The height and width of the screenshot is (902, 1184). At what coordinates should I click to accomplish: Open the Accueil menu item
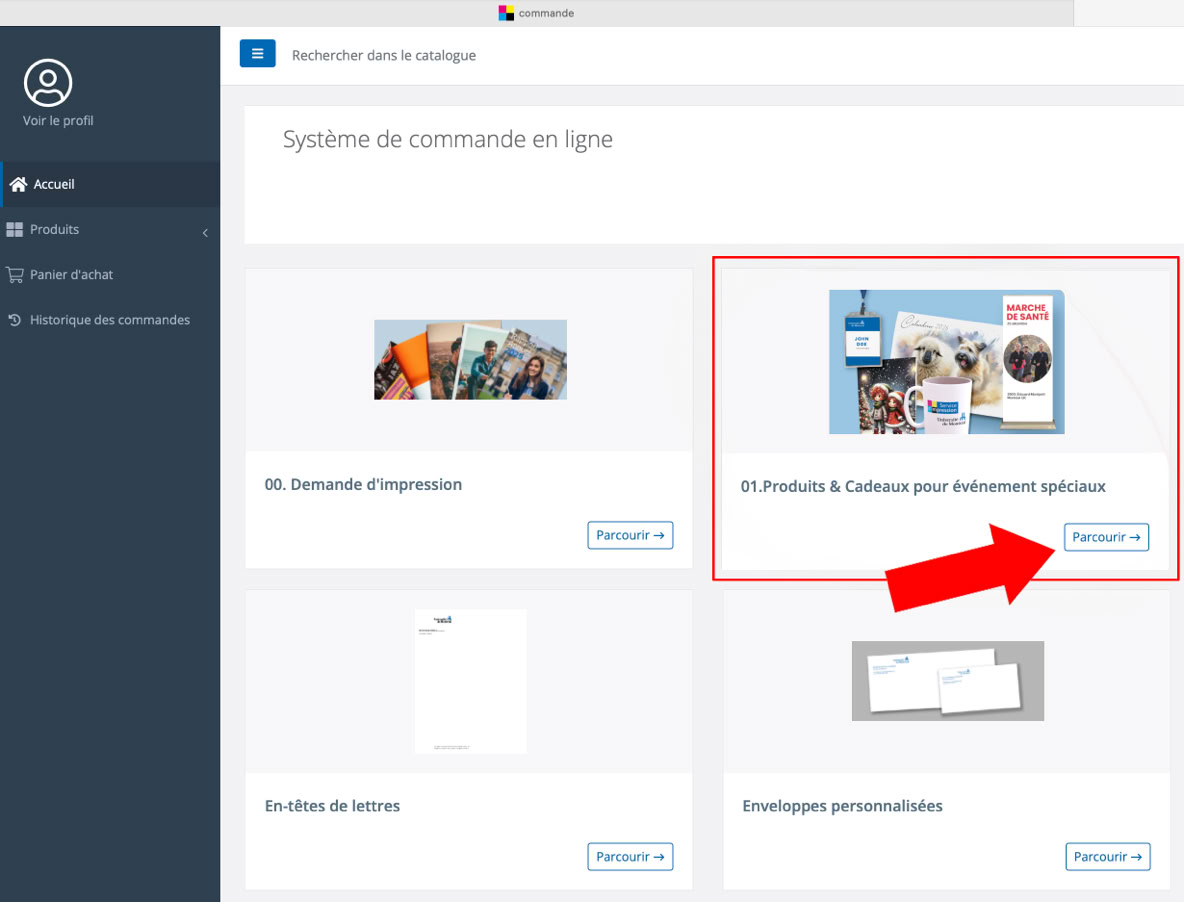pos(54,185)
